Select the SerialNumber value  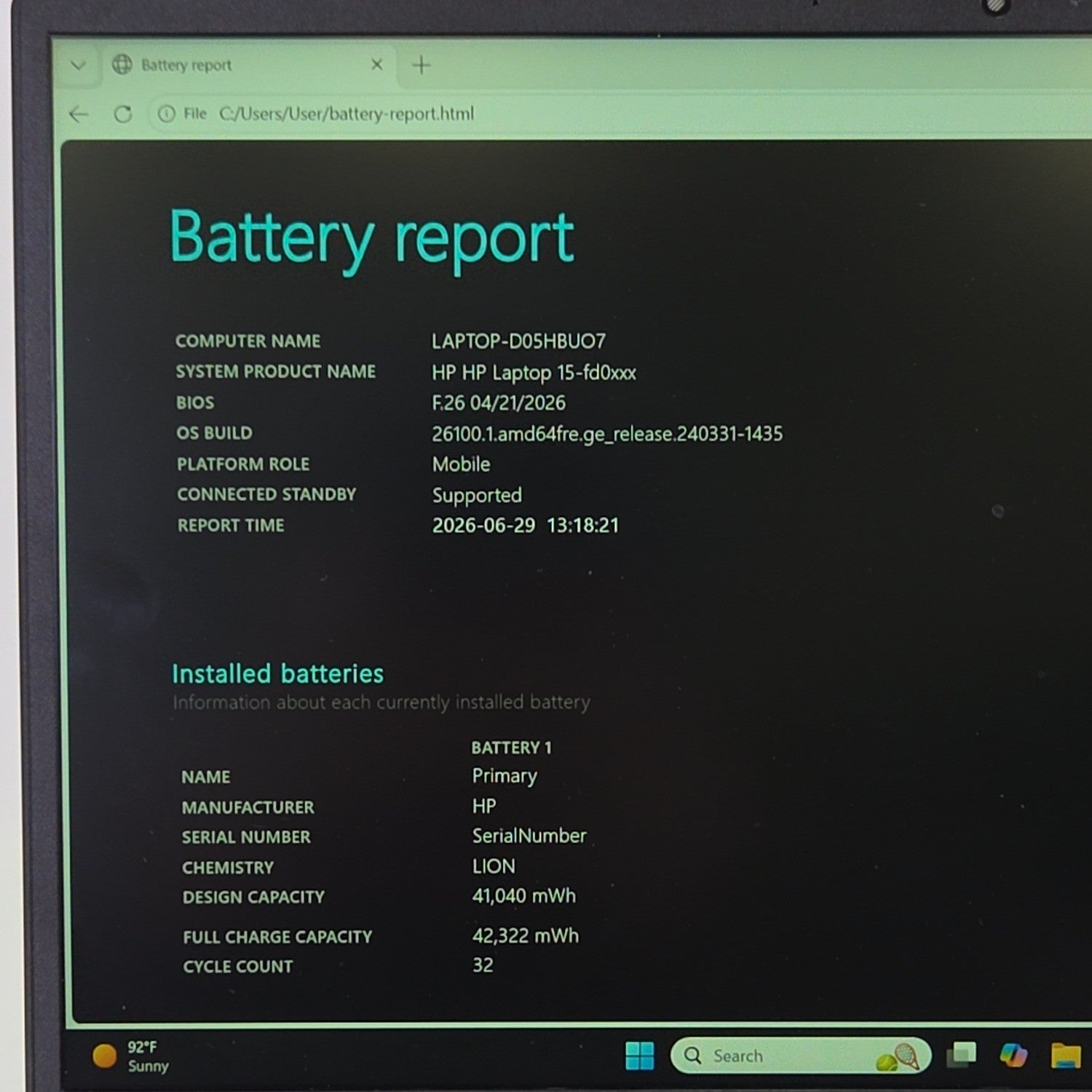529,836
